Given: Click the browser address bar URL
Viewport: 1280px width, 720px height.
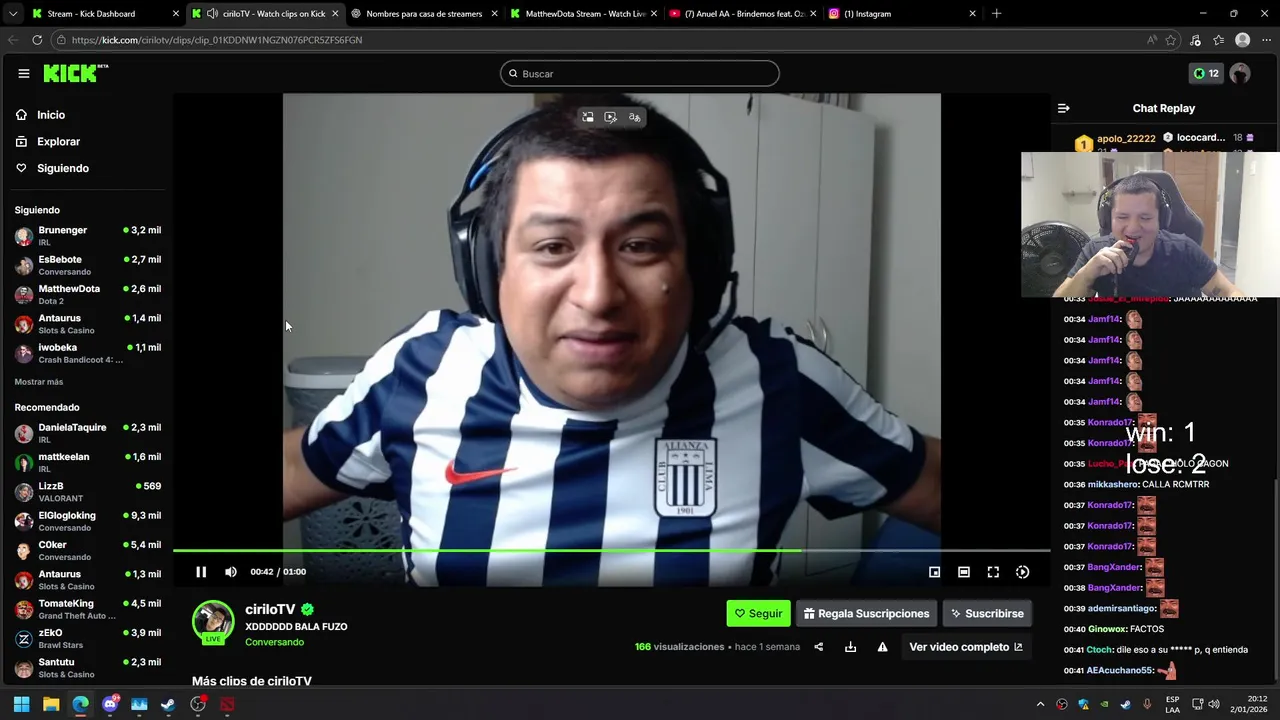Looking at the screenshot, I should click(x=217, y=40).
